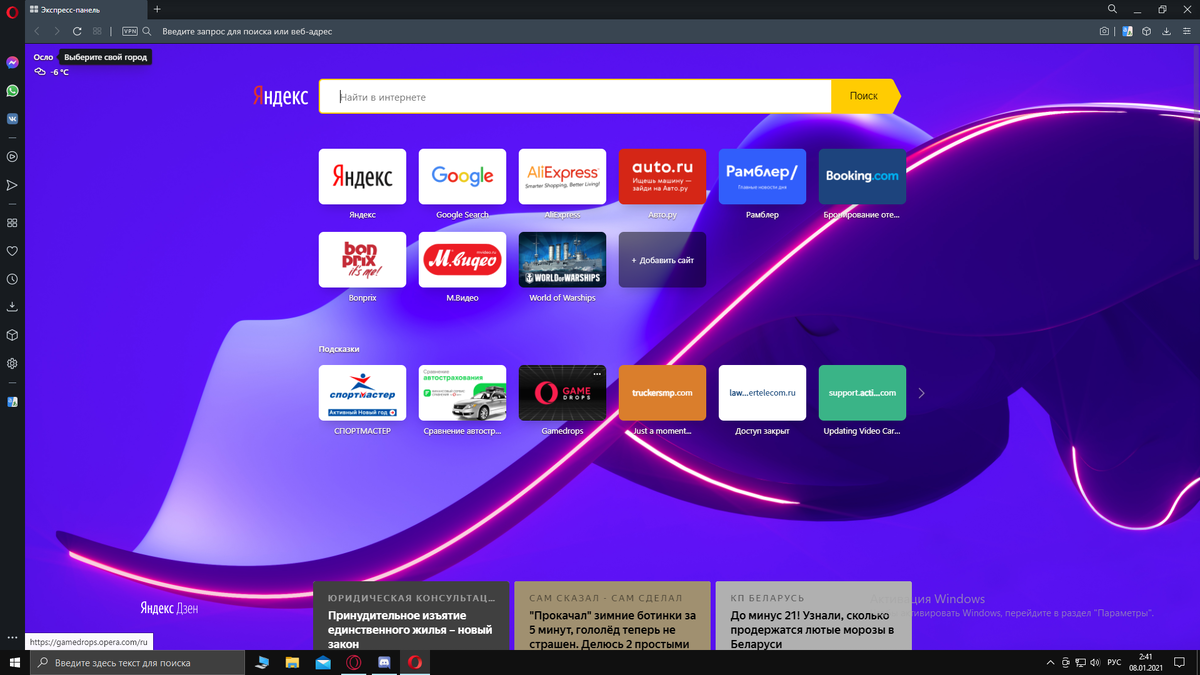1200x675 pixels.
Task: Open the World of Warships tile
Action: (562, 260)
